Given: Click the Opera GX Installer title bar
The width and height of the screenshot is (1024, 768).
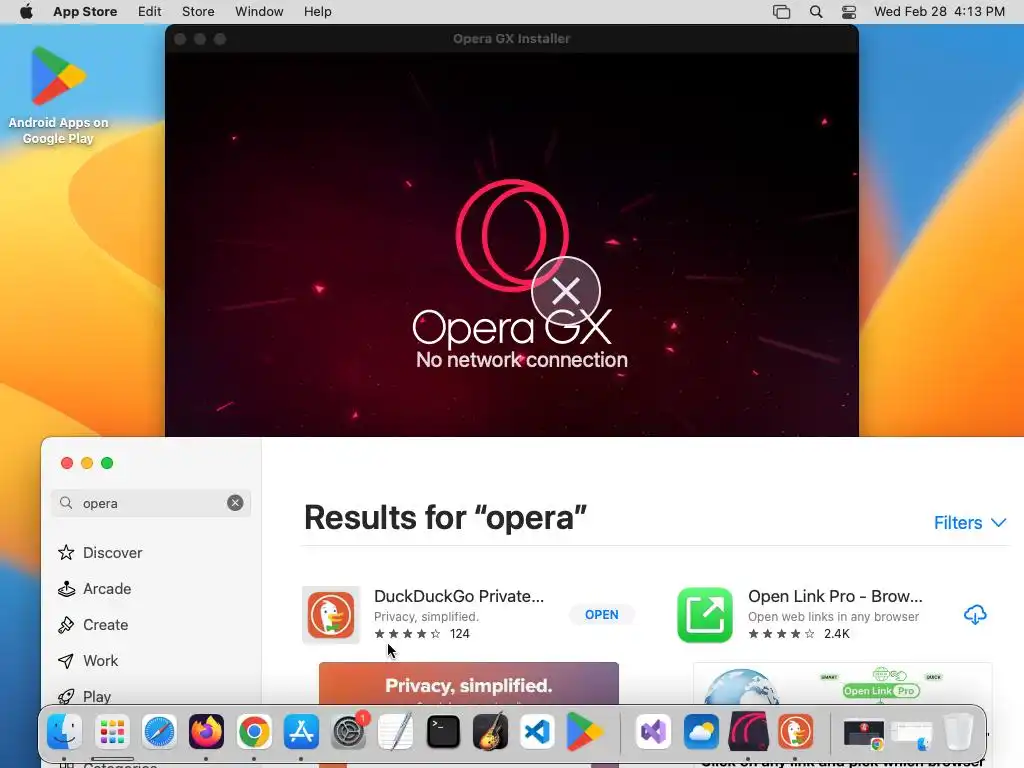Looking at the screenshot, I should click(x=511, y=39).
